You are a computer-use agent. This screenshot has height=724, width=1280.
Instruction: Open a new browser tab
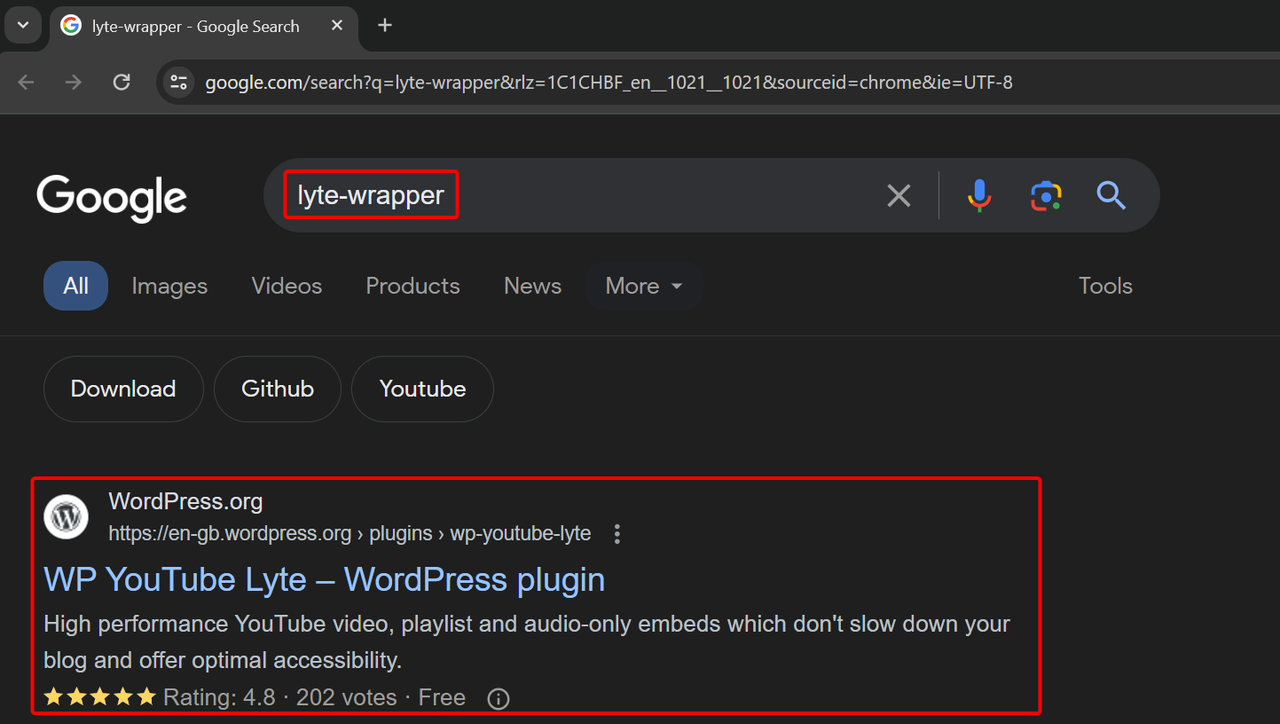(385, 26)
